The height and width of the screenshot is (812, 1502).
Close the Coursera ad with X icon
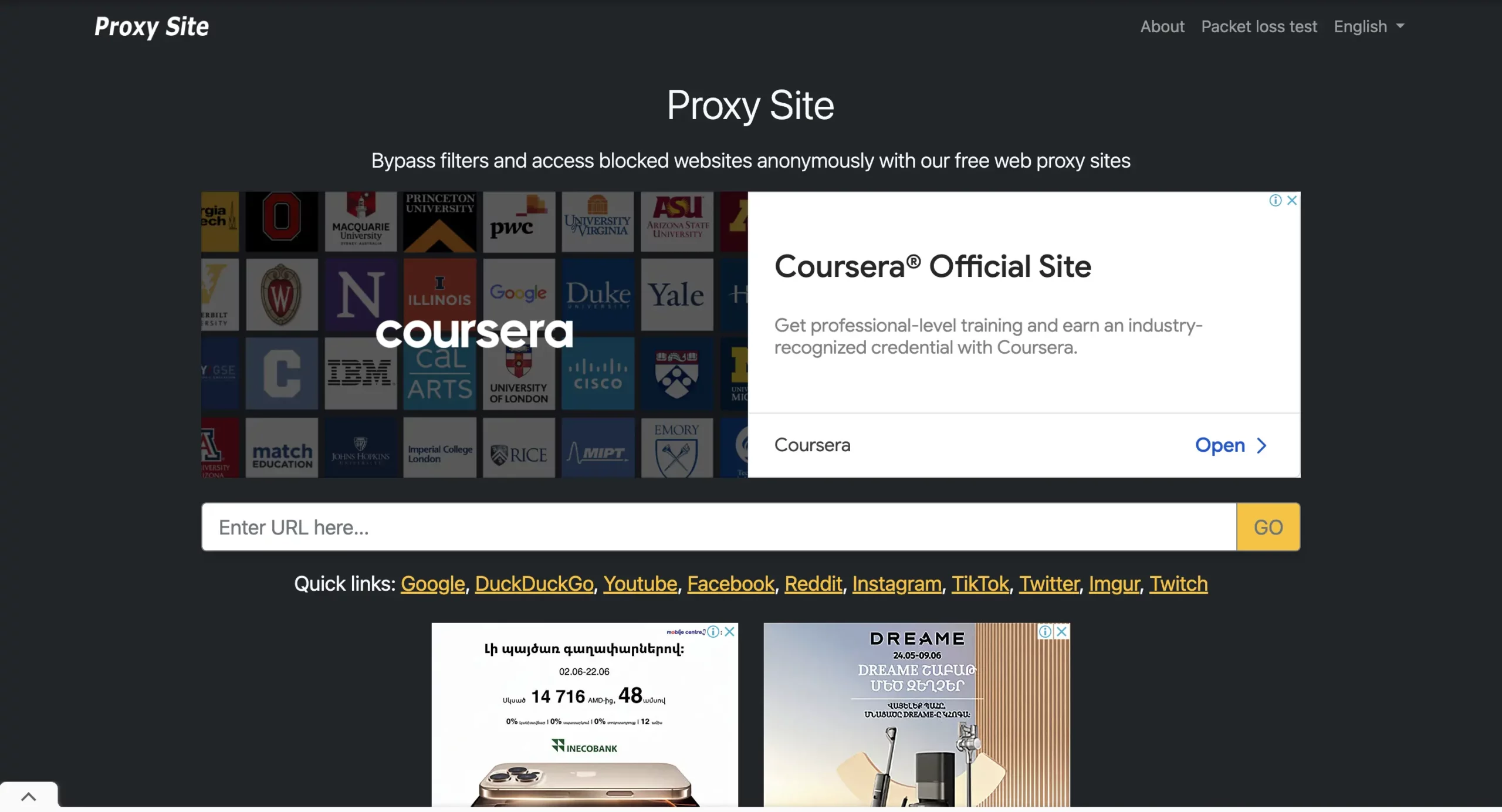[x=1291, y=200]
